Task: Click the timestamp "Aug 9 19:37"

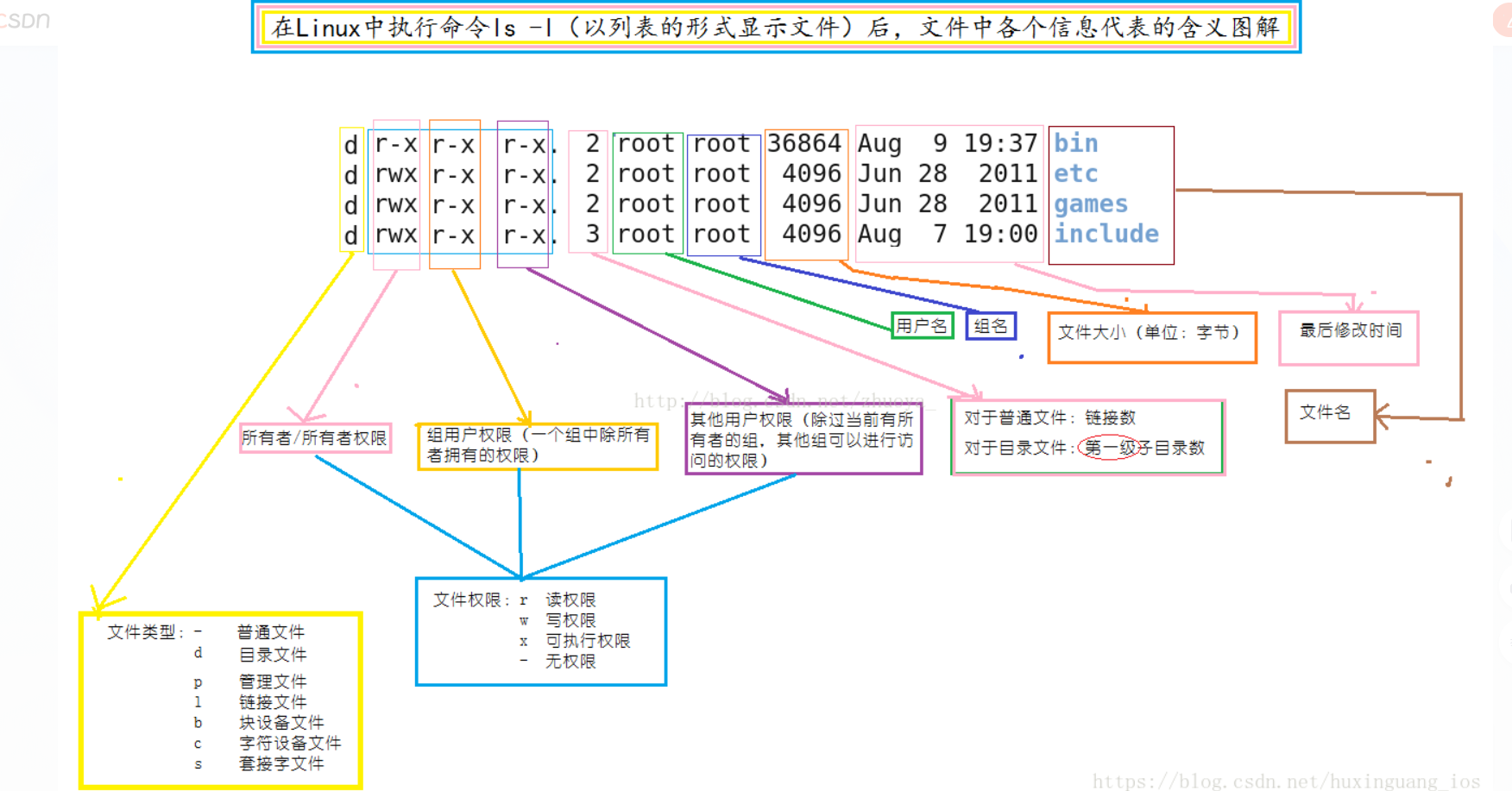Action: tap(947, 143)
